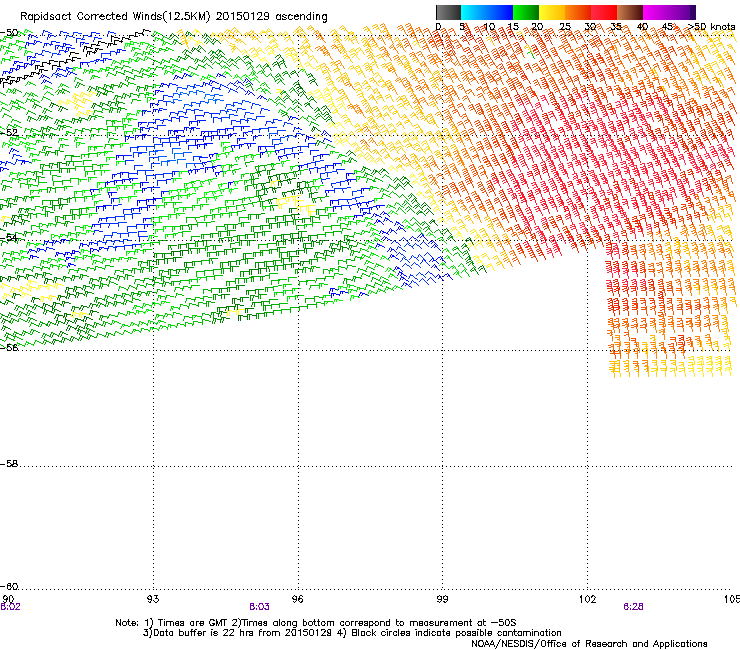Viewport: 740px width, 650px height.
Task: Click the cyan-blue 5-15 knots color band
Action: (487, 12)
